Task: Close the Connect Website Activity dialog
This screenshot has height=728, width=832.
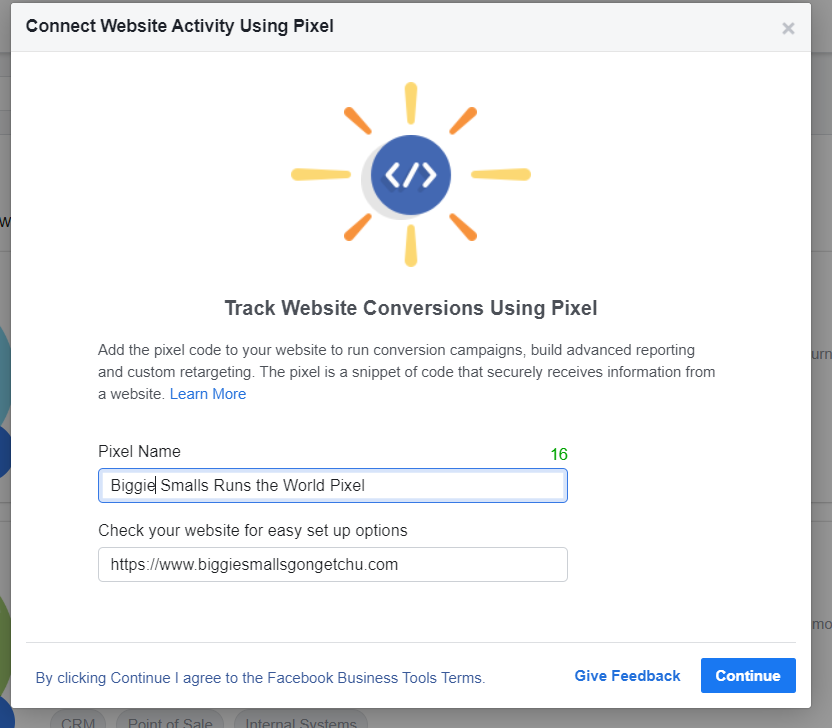Action: [x=788, y=28]
